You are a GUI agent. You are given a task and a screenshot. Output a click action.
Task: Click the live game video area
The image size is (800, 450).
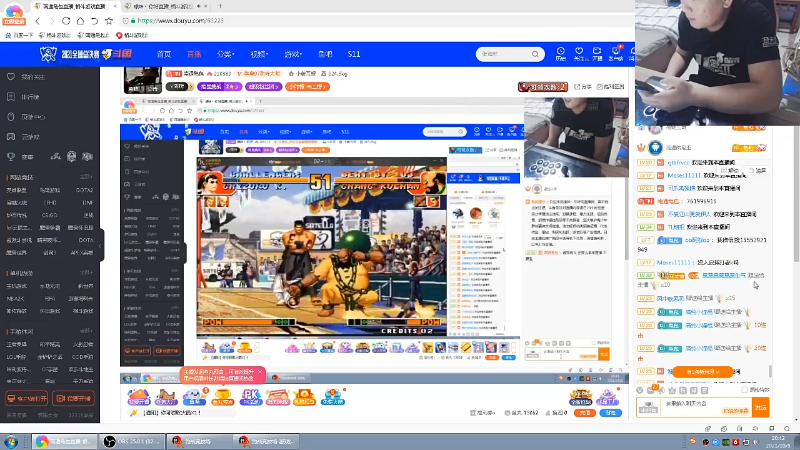point(374,240)
